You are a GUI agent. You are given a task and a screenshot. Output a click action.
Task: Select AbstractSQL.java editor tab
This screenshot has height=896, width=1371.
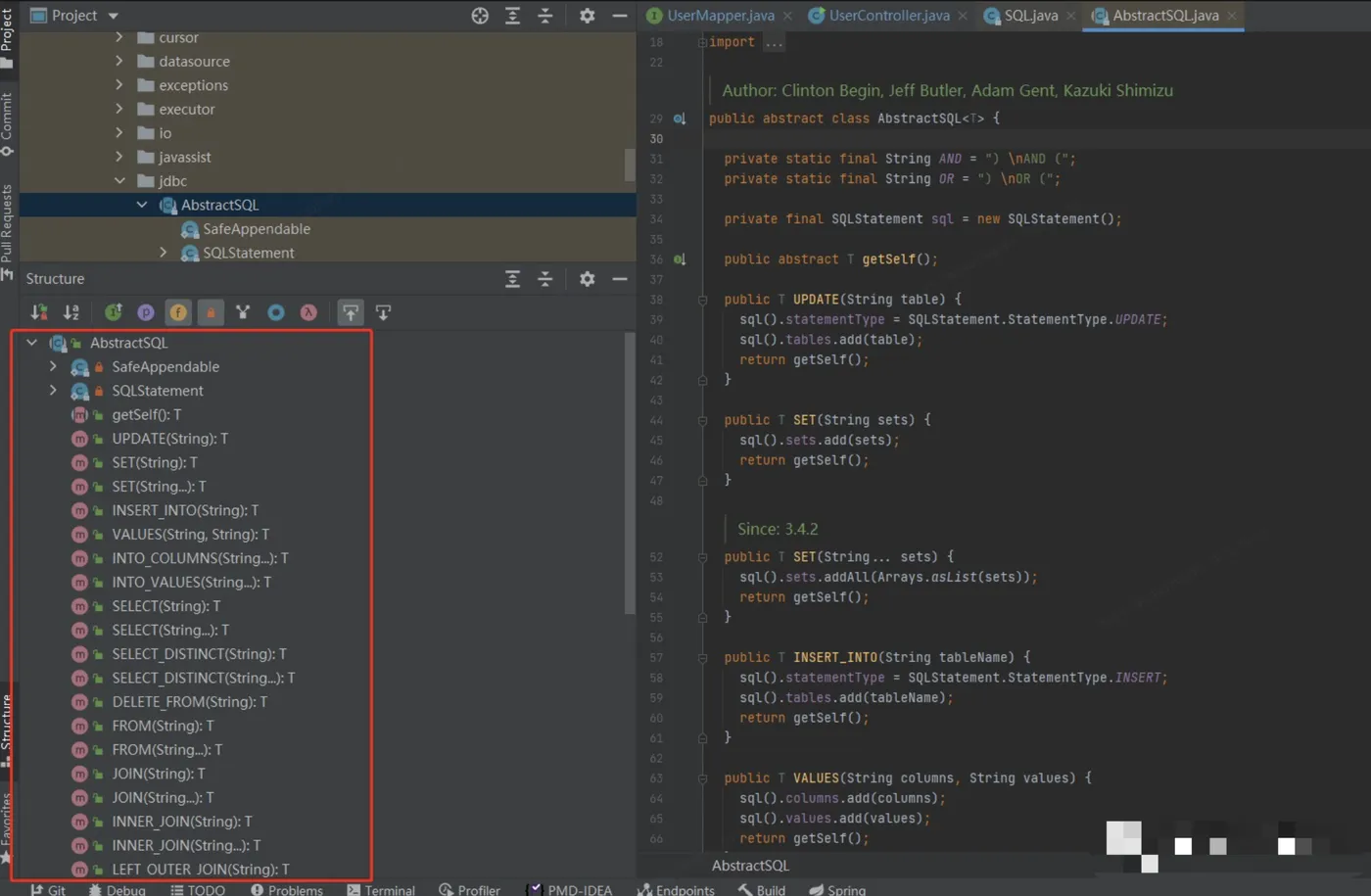(x=1165, y=16)
